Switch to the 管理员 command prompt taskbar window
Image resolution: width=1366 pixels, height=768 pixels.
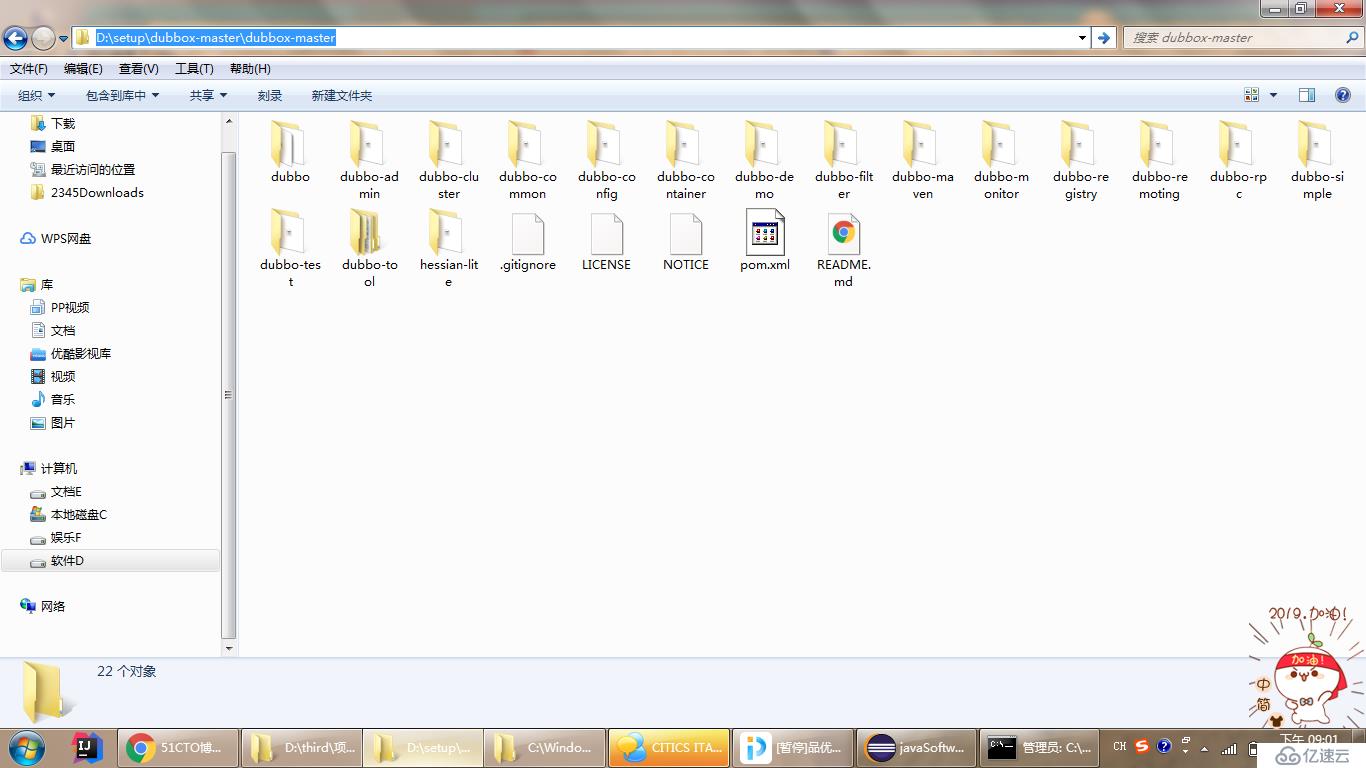[1040, 747]
